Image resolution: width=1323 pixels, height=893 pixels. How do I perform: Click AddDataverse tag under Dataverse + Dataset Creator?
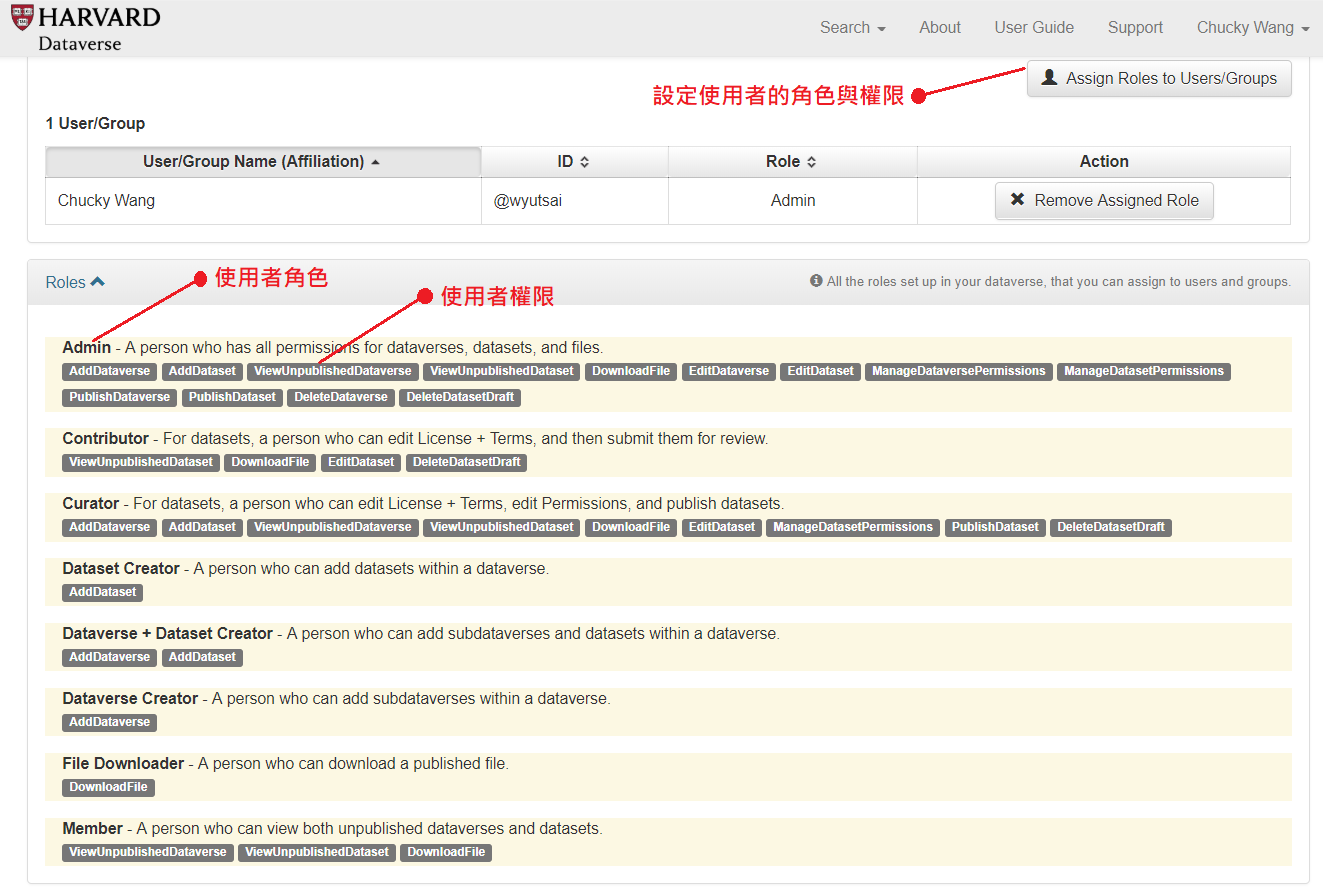pyautogui.click(x=110, y=657)
